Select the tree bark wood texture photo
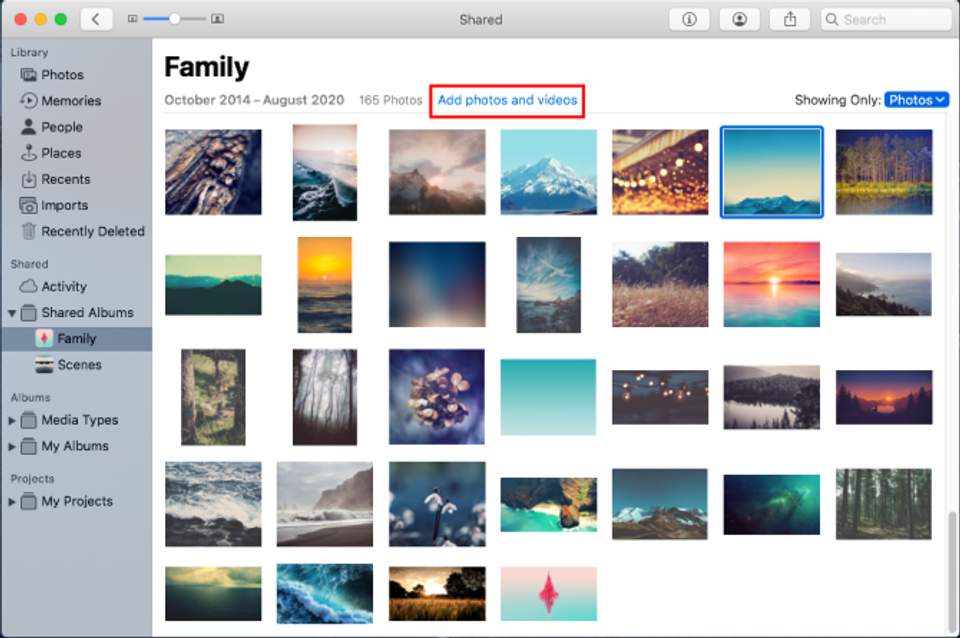The height and width of the screenshot is (638, 960). pyautogui.click(x=213, y=172)
